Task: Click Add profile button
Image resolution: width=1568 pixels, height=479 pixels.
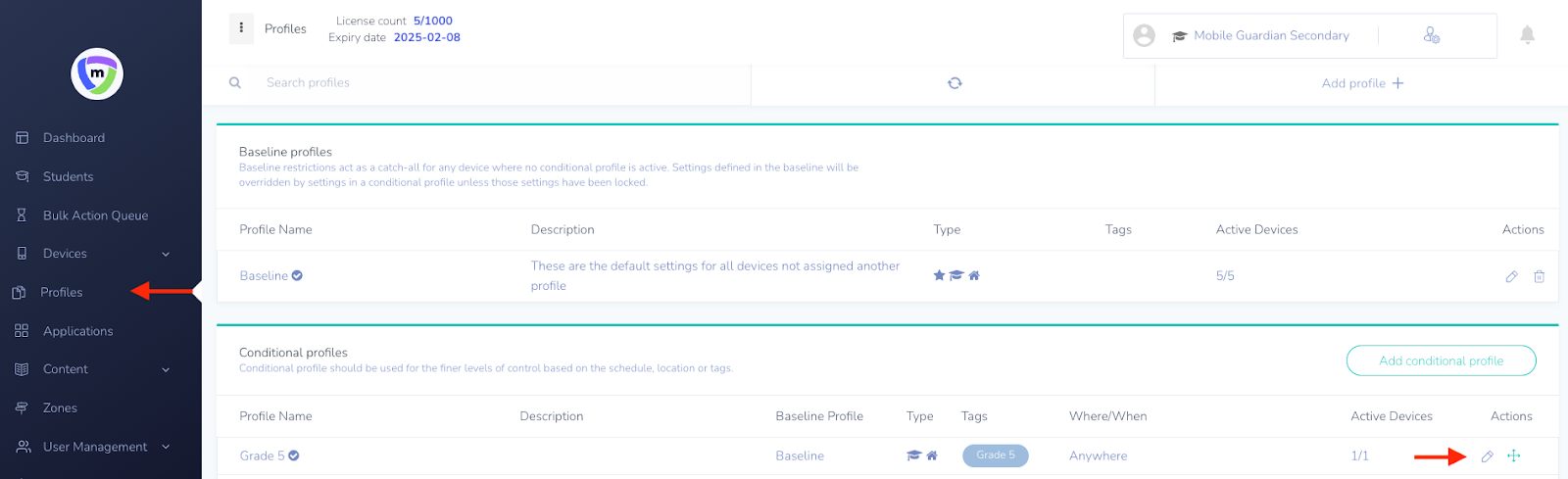Action: tap(1362, 83)
